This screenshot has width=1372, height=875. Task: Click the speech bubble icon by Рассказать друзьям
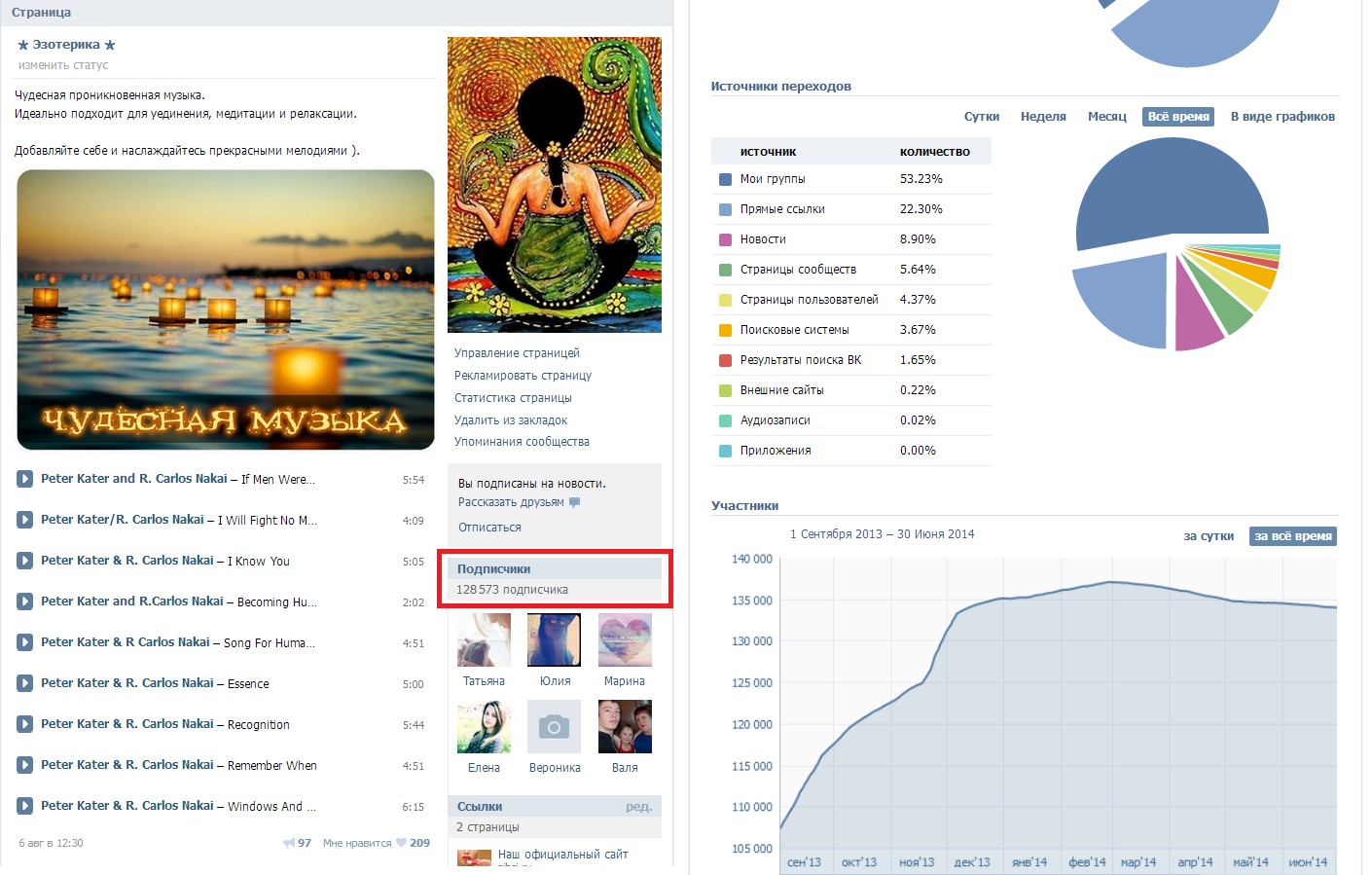(574, 503)
